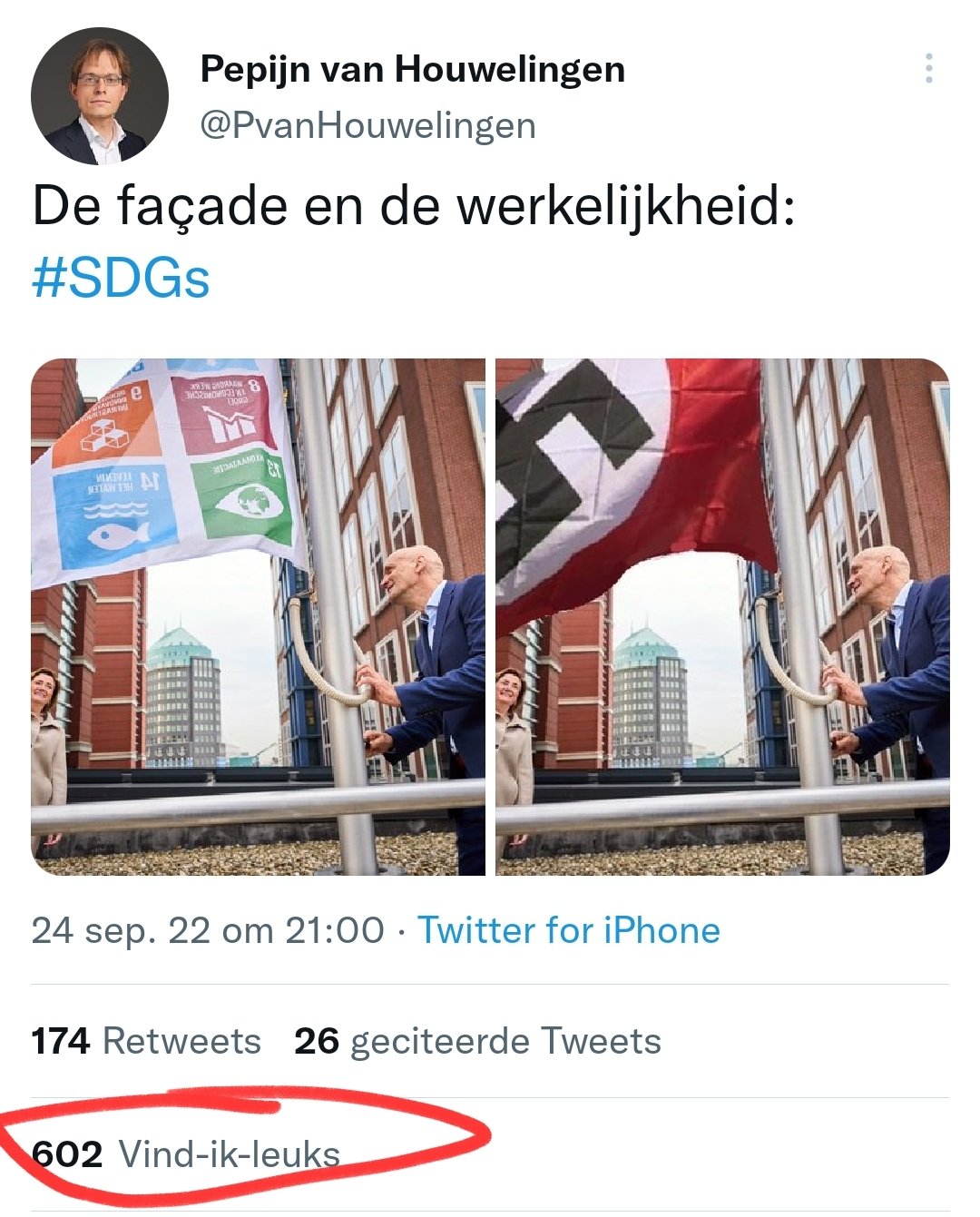Tap the geciteerde Tweets label text
980x1217 pixels.
pyautogui.click(x=505, y=1041)
